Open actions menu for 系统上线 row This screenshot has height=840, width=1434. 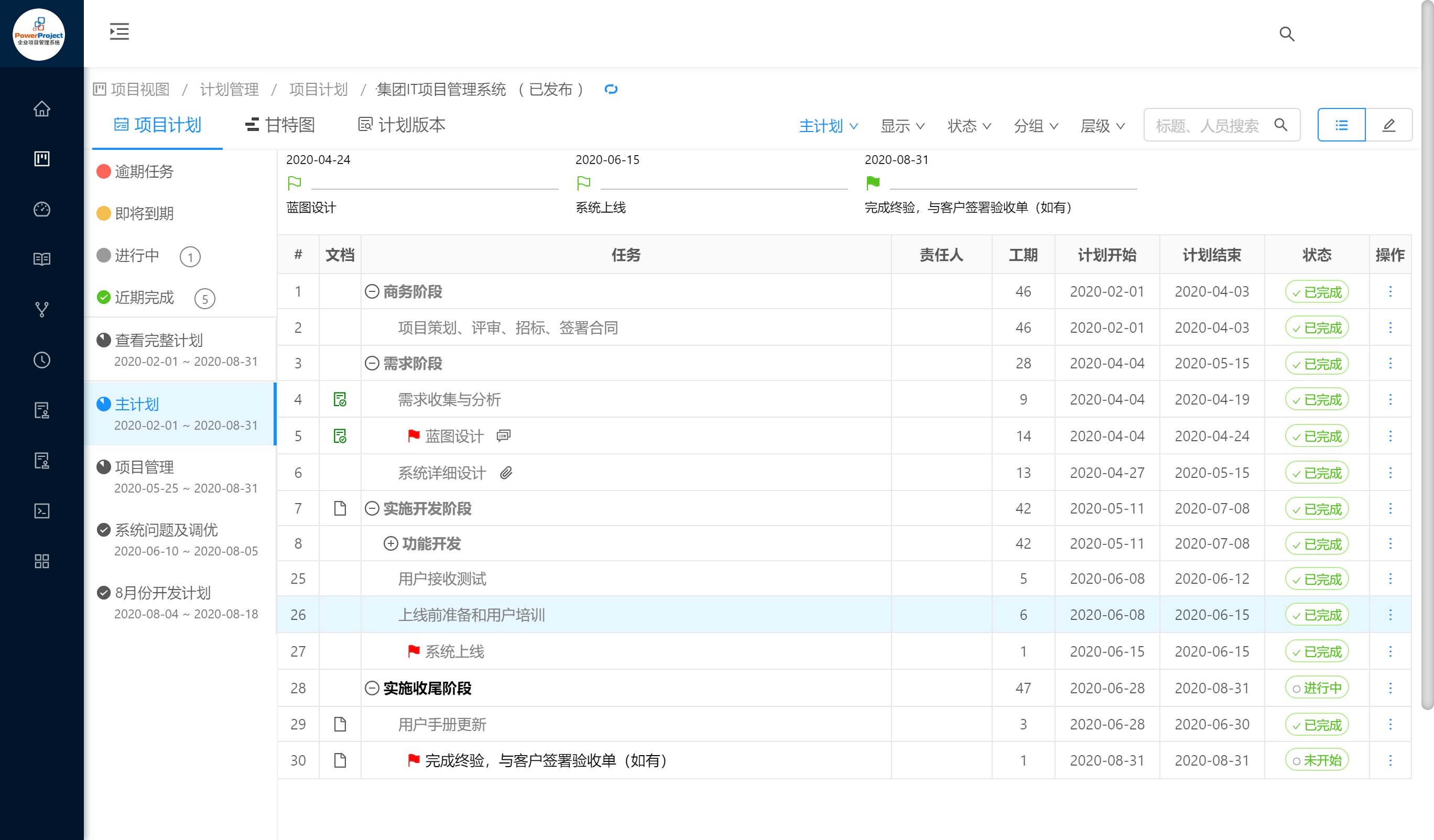point(1390,651)
